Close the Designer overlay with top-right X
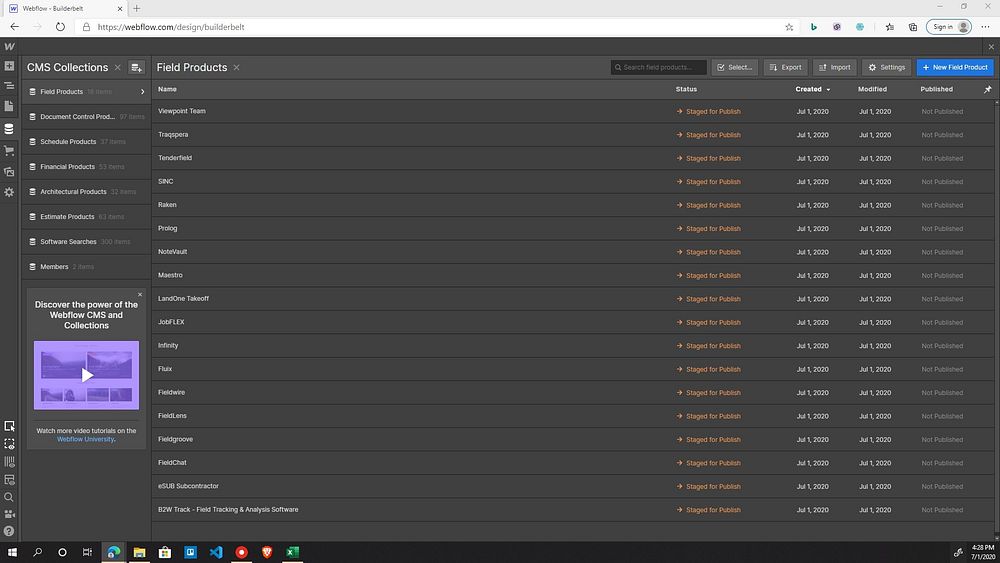 click(x=991, y=47)
